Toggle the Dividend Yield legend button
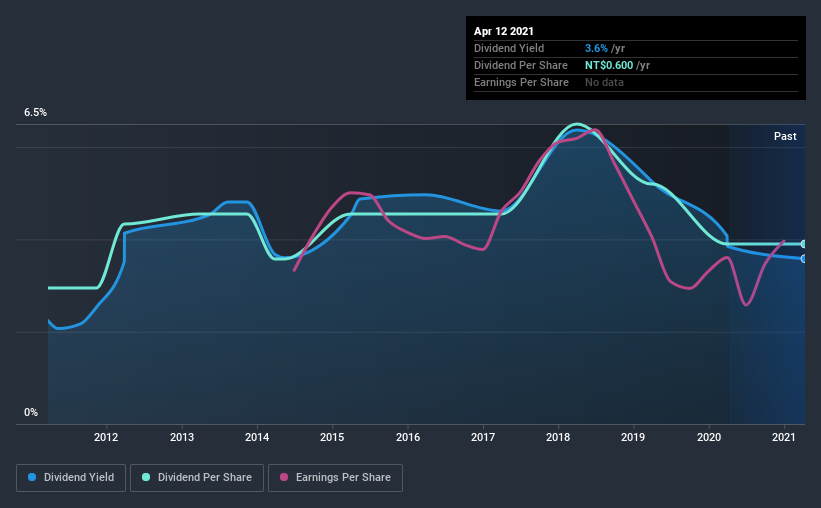The width and height of the screenshot is (821, 508). pos(71,478)
